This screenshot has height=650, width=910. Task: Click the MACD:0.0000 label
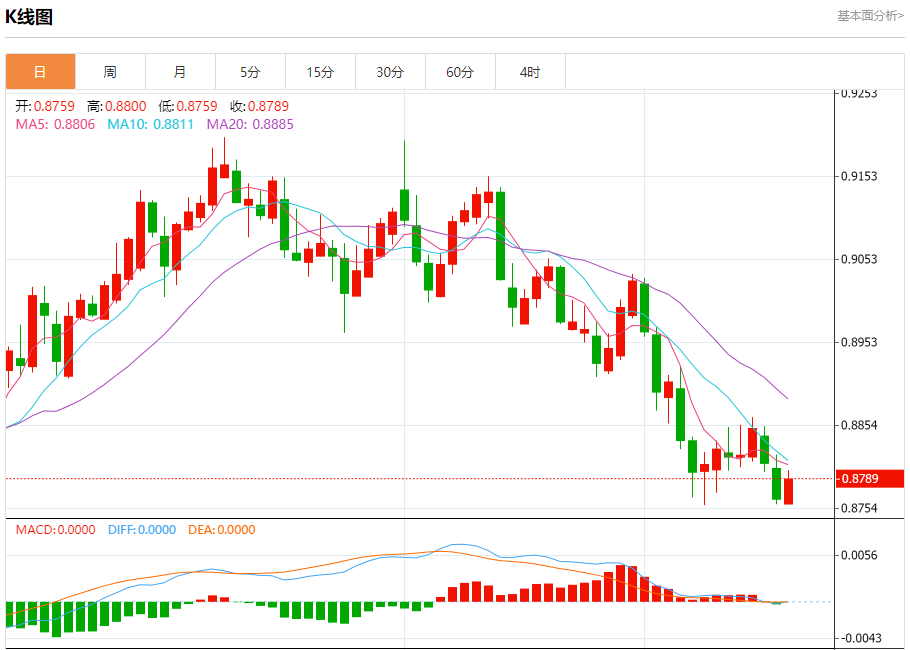(55, 529)
